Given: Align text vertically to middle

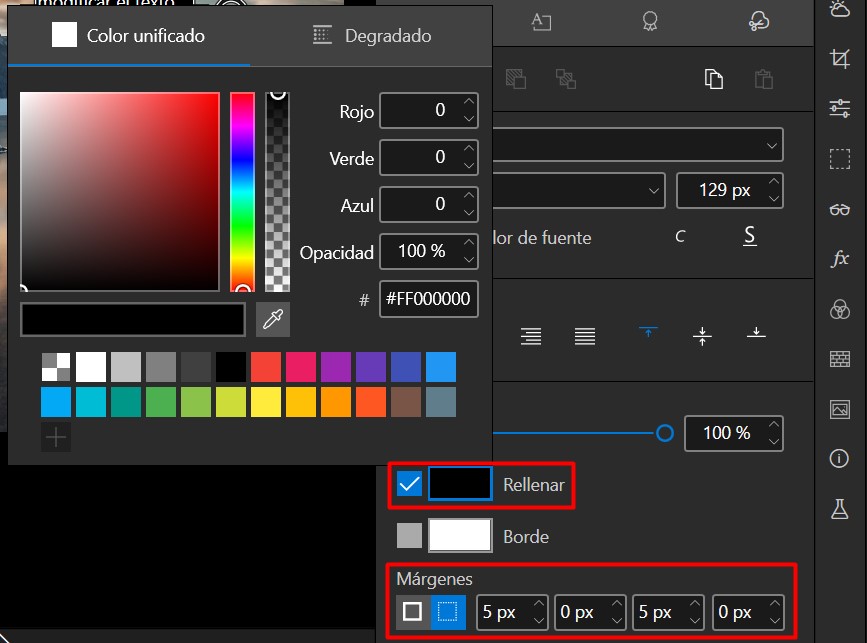Looking at the screenshot, I should [702, 336].
